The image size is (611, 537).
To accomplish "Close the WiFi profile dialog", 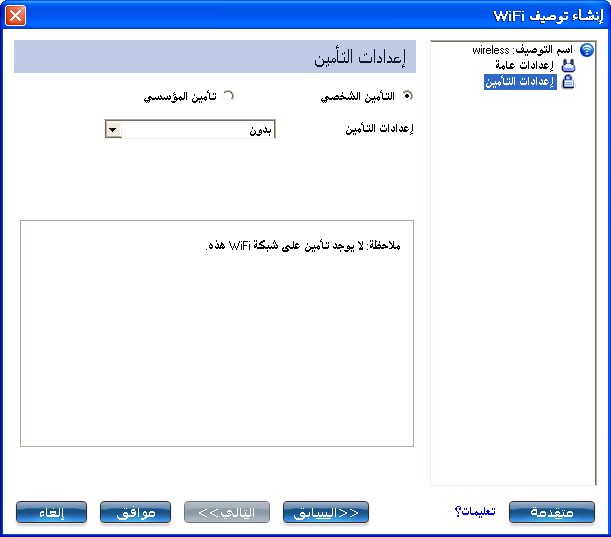I will coord(16,16).
